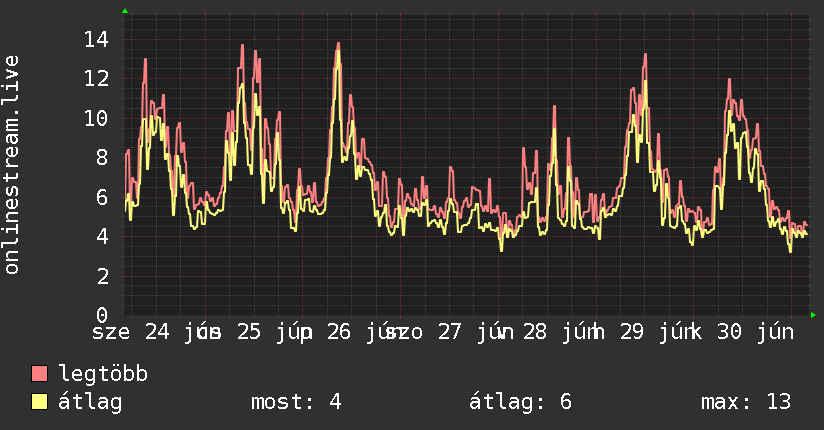Click the green arrow atop the y-axis
824x430 pixels.
[x=125, y=11]
